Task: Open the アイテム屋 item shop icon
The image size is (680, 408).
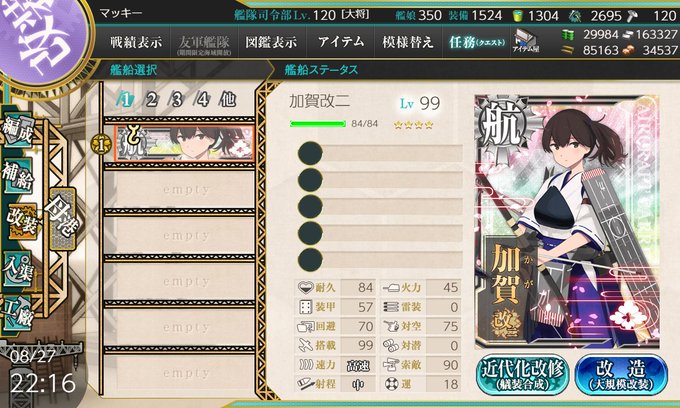Action: click(526, 41)
